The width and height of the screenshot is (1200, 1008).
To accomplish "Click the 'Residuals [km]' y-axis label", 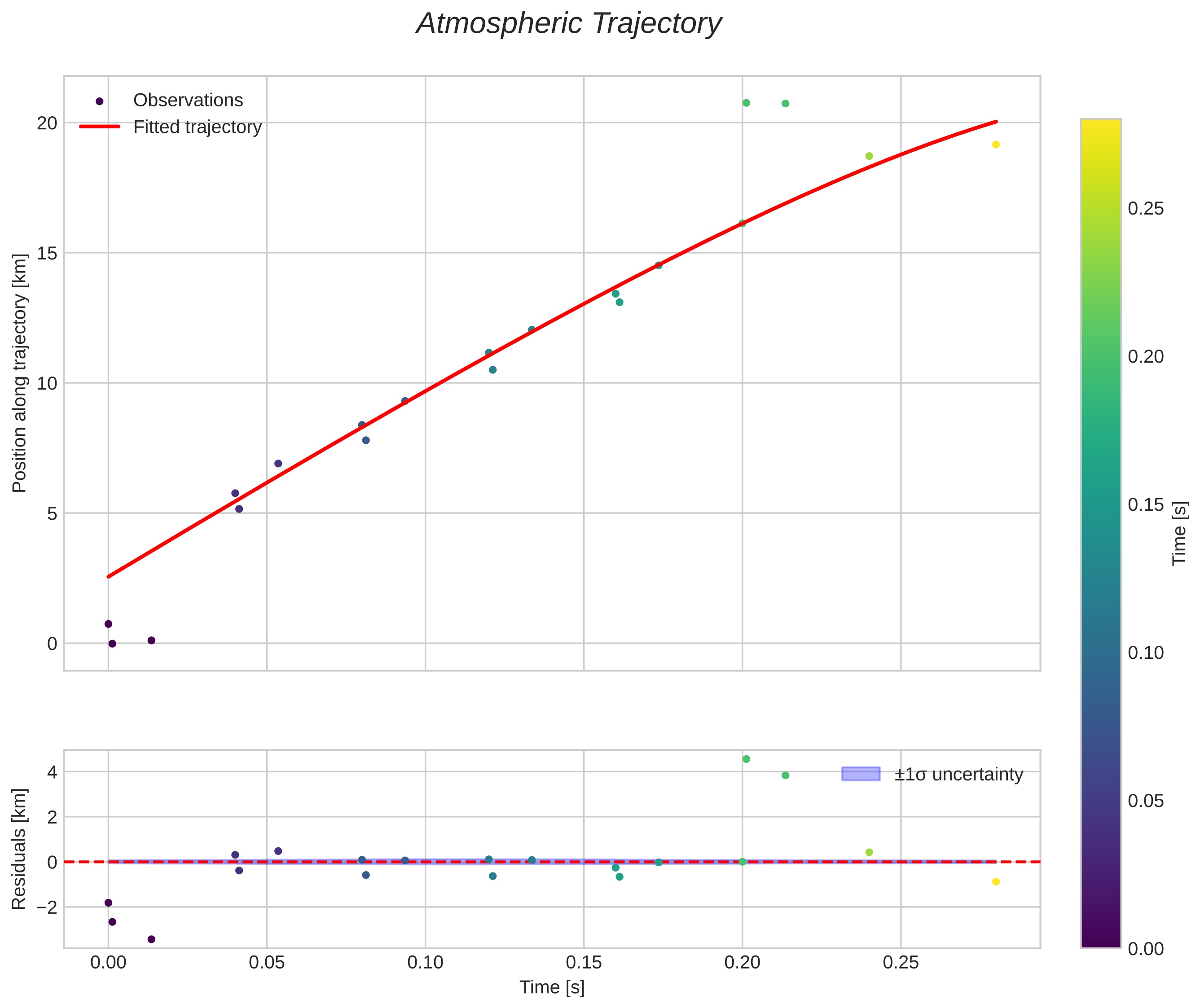I will (19, 849).
